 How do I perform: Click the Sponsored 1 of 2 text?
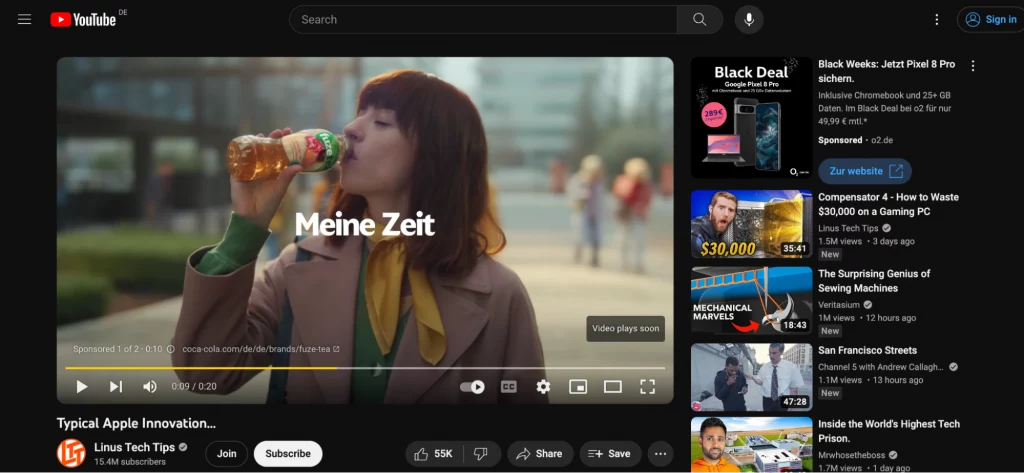tap(107, 349)
